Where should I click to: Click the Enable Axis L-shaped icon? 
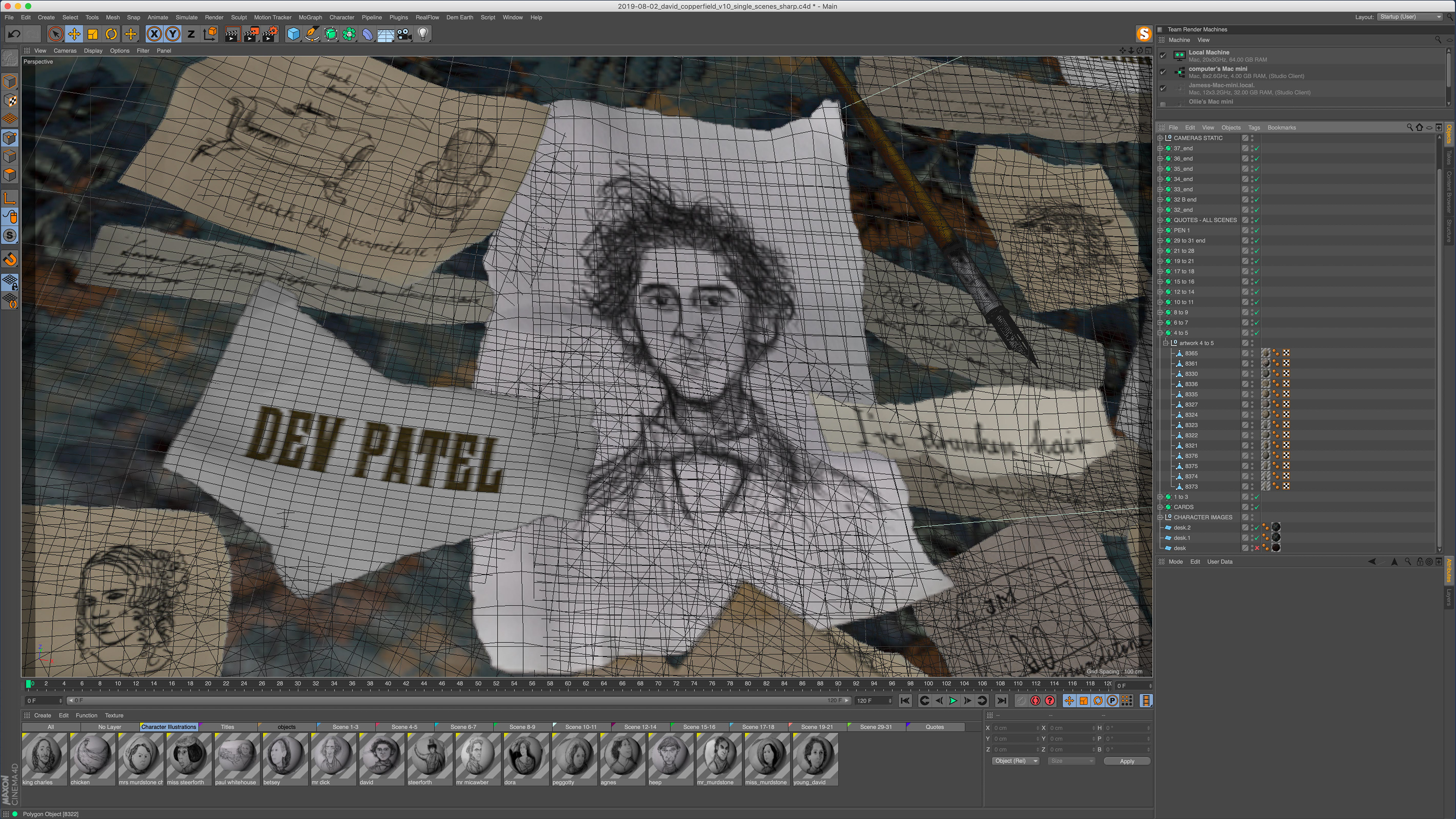coord(9,198)
